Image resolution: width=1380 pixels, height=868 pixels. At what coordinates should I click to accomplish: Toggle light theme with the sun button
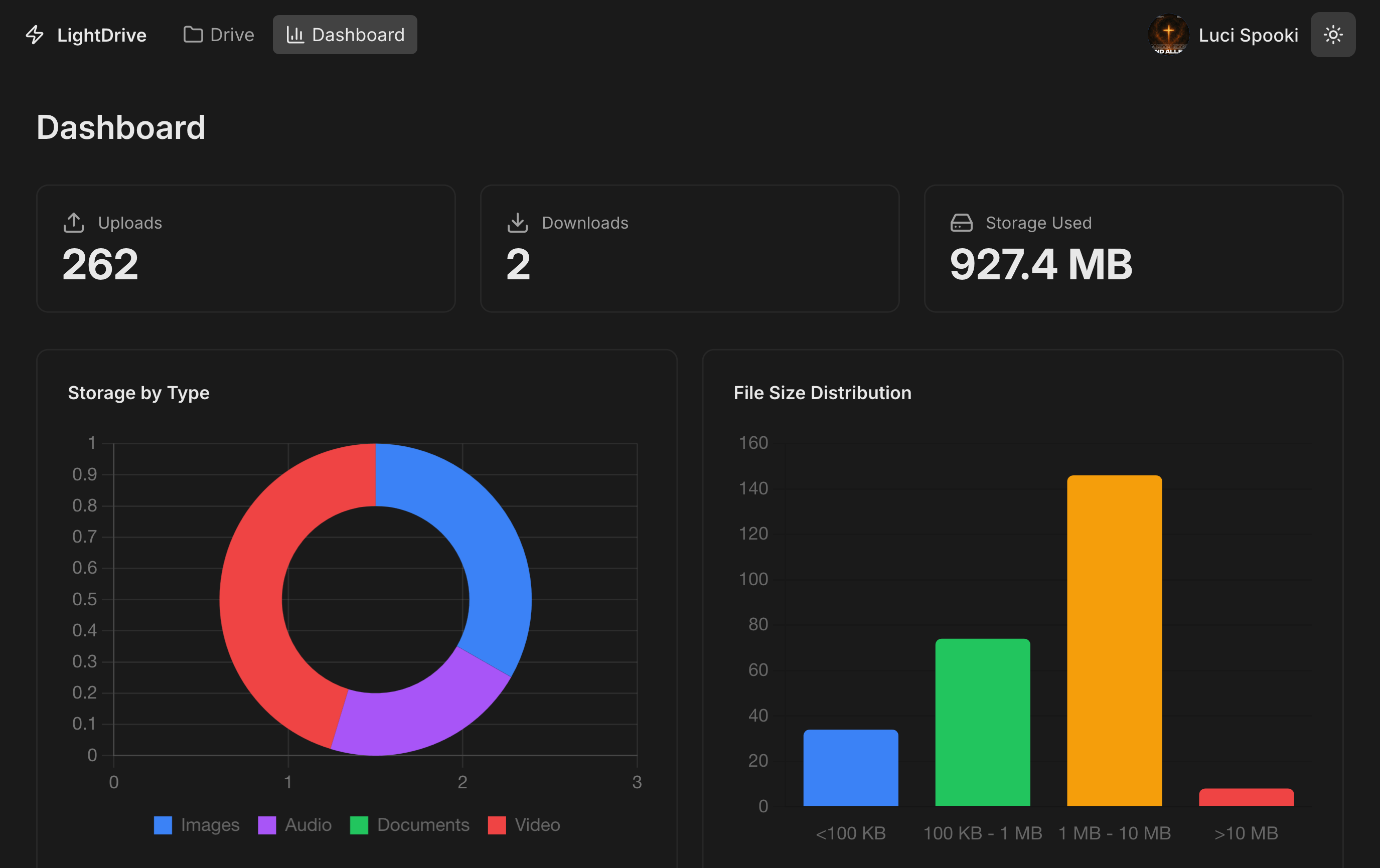pos(1333,35)
